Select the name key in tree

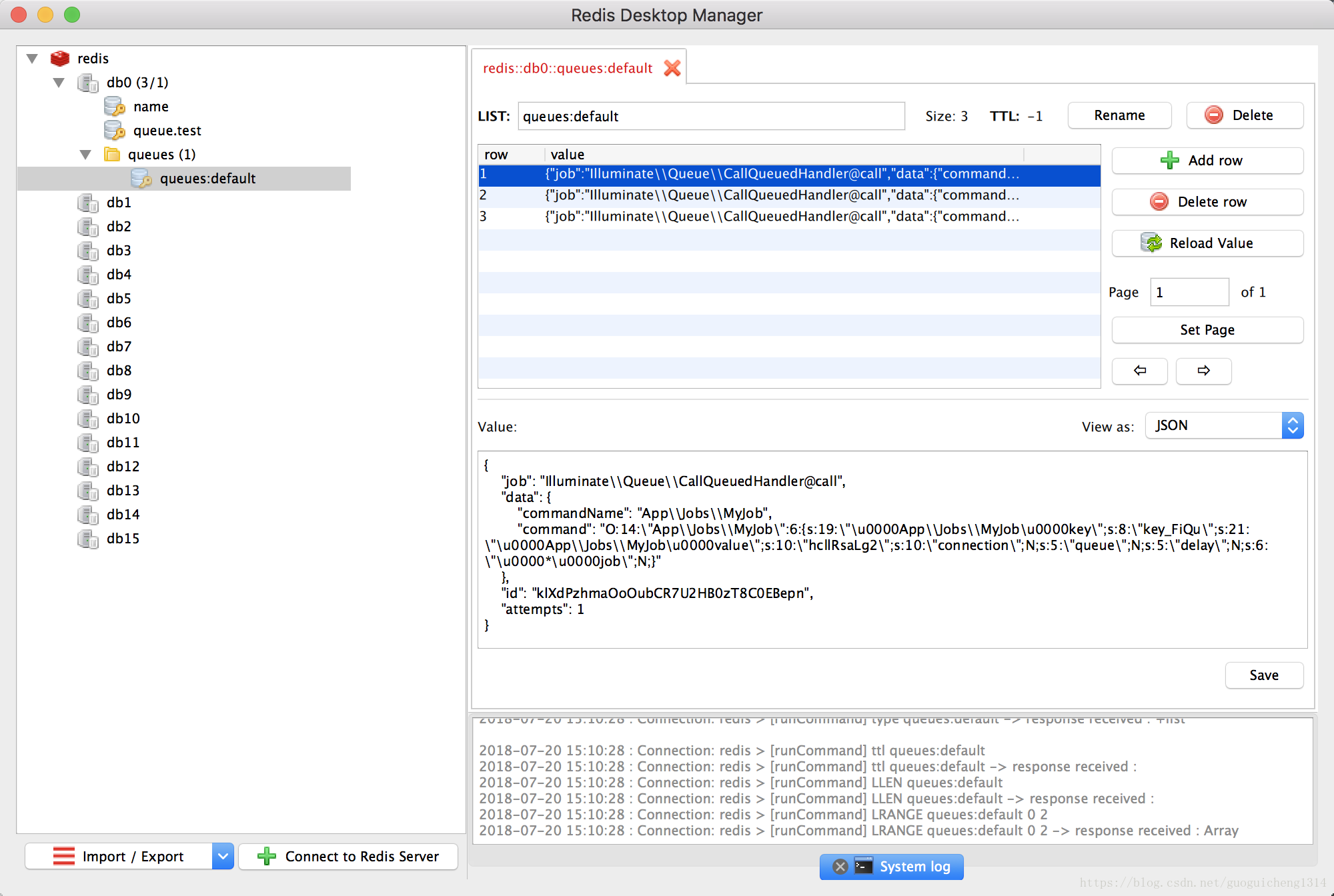click(x=151, y=107)
